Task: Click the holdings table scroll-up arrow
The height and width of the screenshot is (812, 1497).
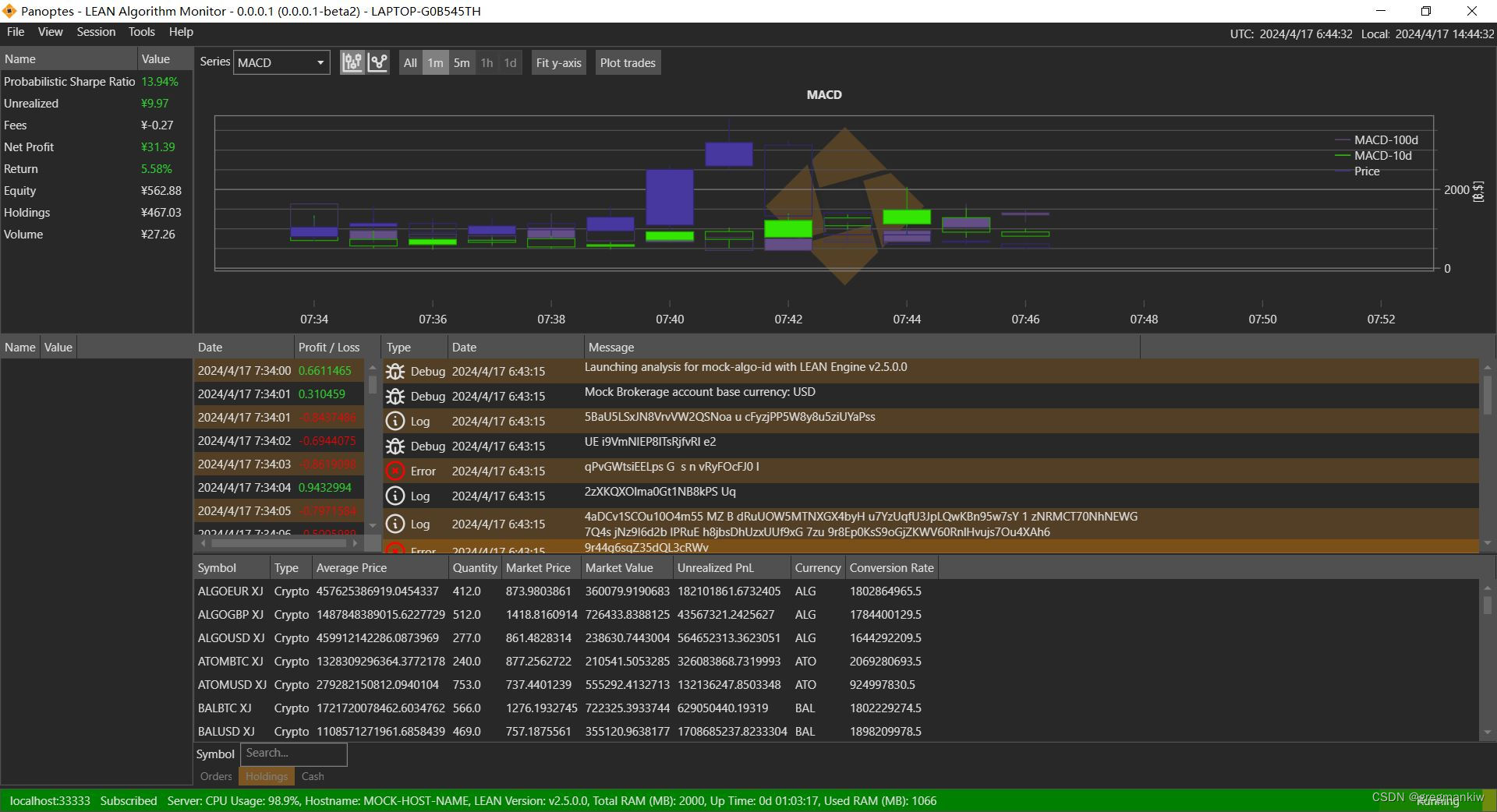Action: tap(1488, 588)
